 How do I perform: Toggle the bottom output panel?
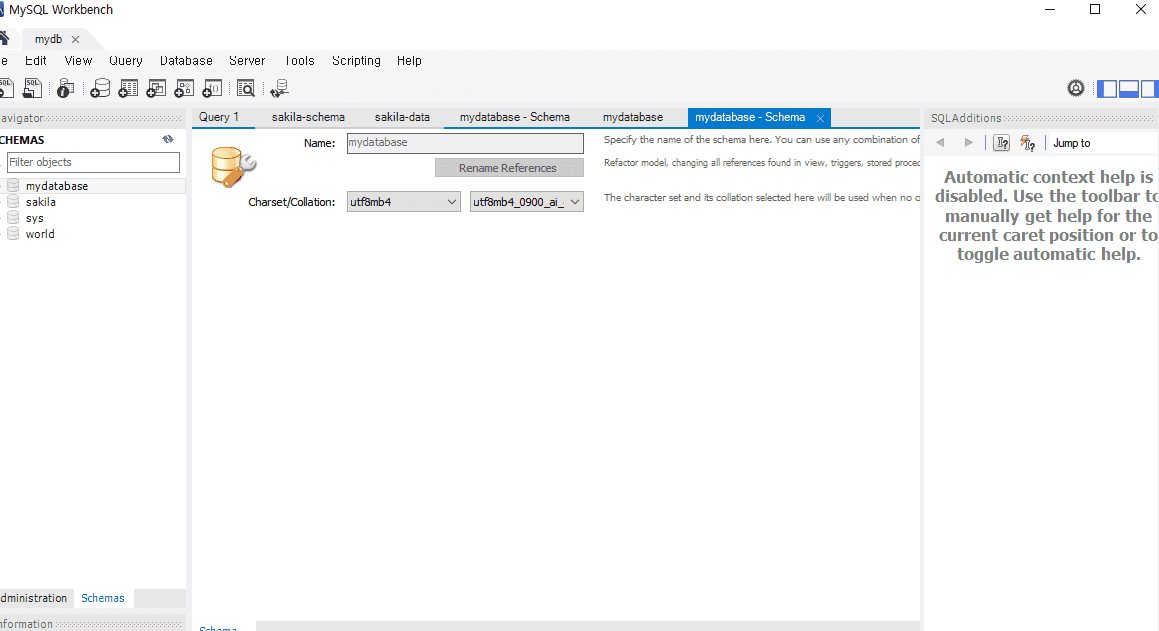[x=1129, y=89]
